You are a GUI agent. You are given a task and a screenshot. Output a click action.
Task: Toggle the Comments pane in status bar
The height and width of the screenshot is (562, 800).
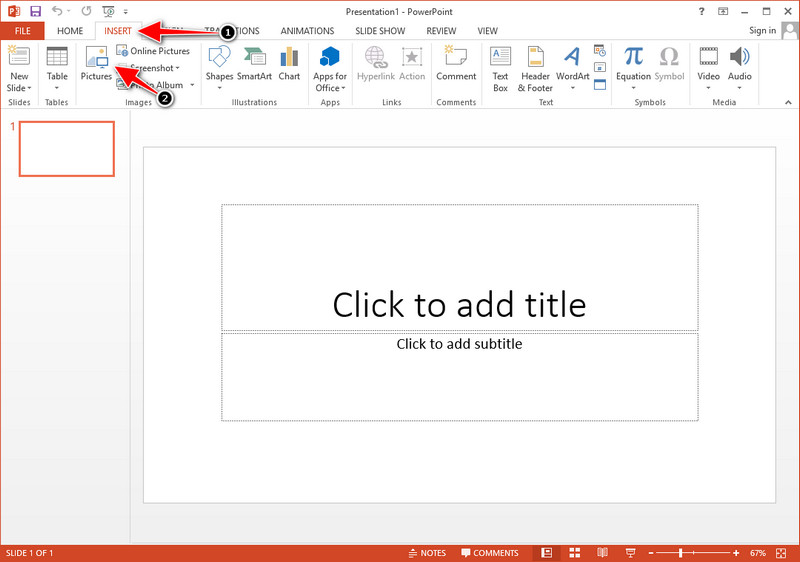[x=489, y=553]
